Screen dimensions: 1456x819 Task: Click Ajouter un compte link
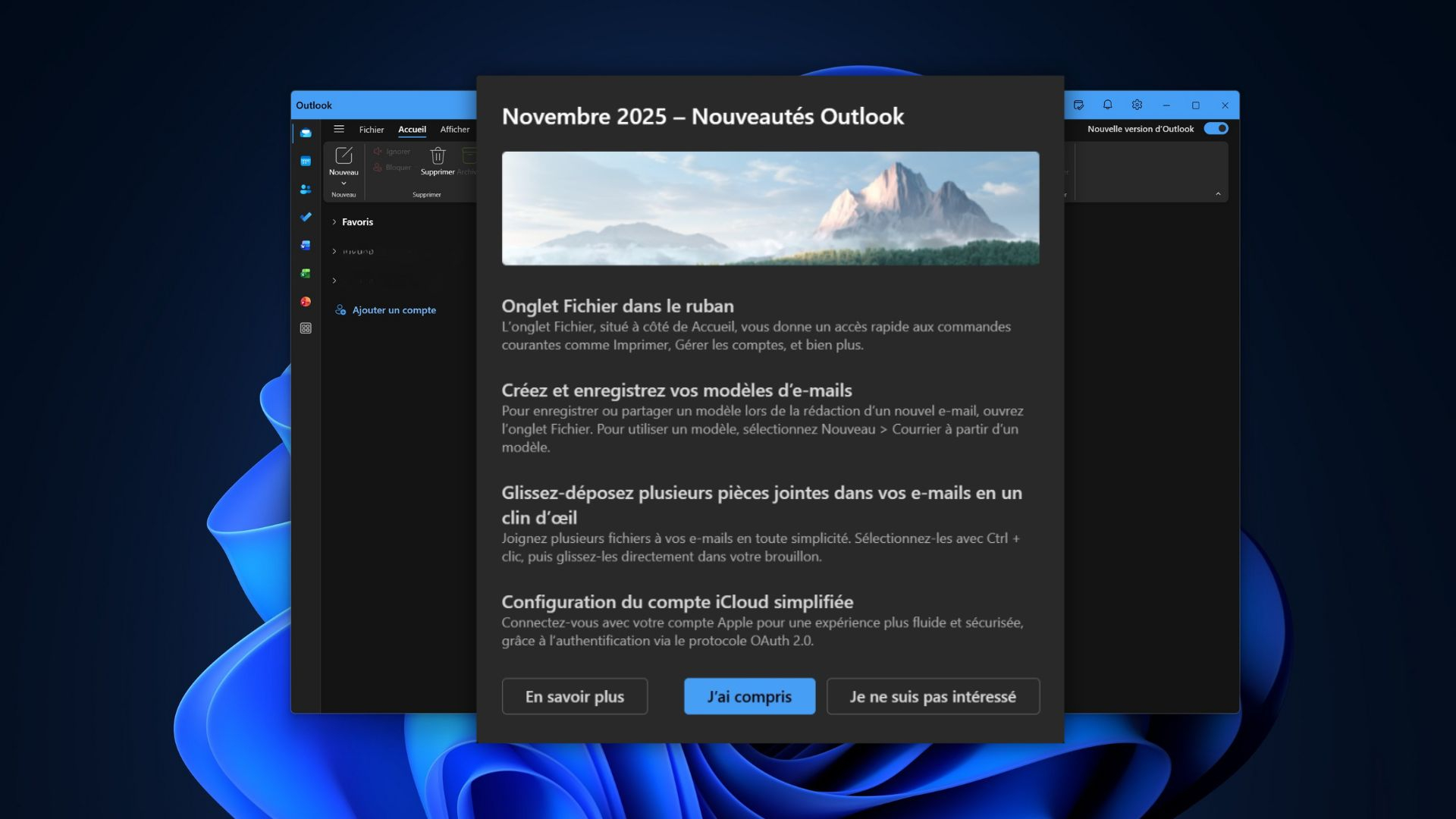[394, 309]
